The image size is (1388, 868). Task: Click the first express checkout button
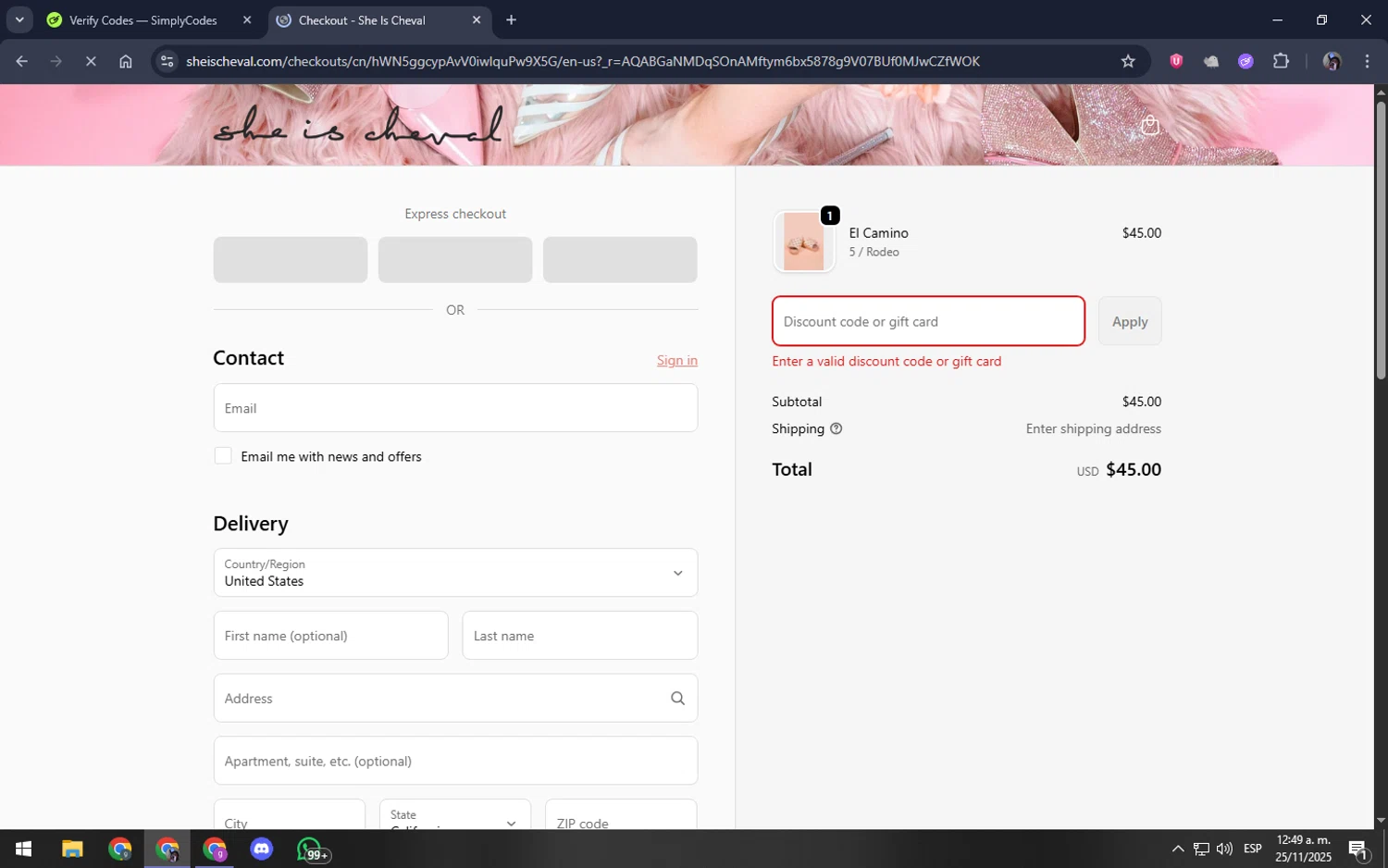click(291, 259)
